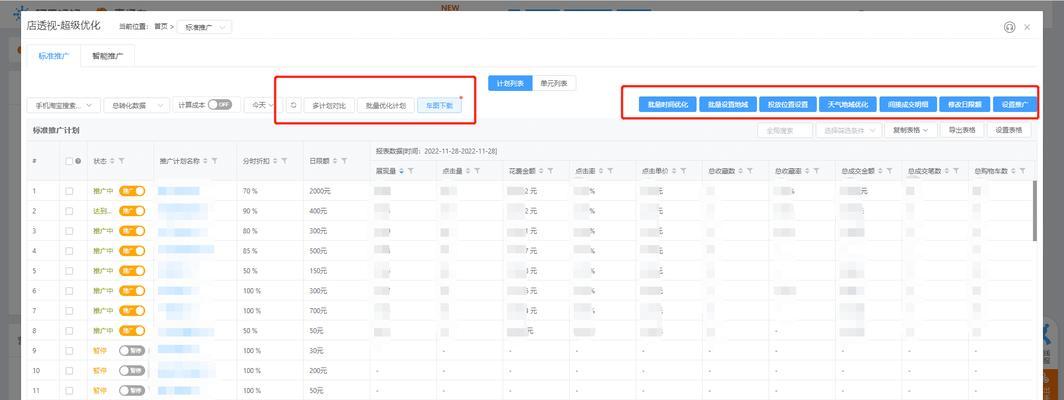This screenshot has width=1064, height=400.
Task: Click the 批量优化计划 button
Action: click(385, 105)
